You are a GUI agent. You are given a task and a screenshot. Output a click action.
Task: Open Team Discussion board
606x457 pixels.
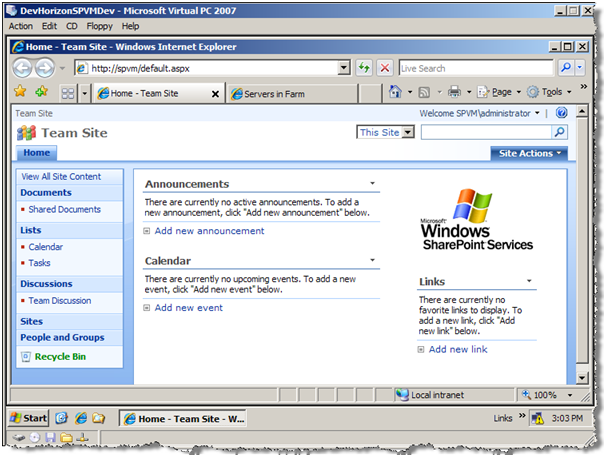(x=60, y=300)
